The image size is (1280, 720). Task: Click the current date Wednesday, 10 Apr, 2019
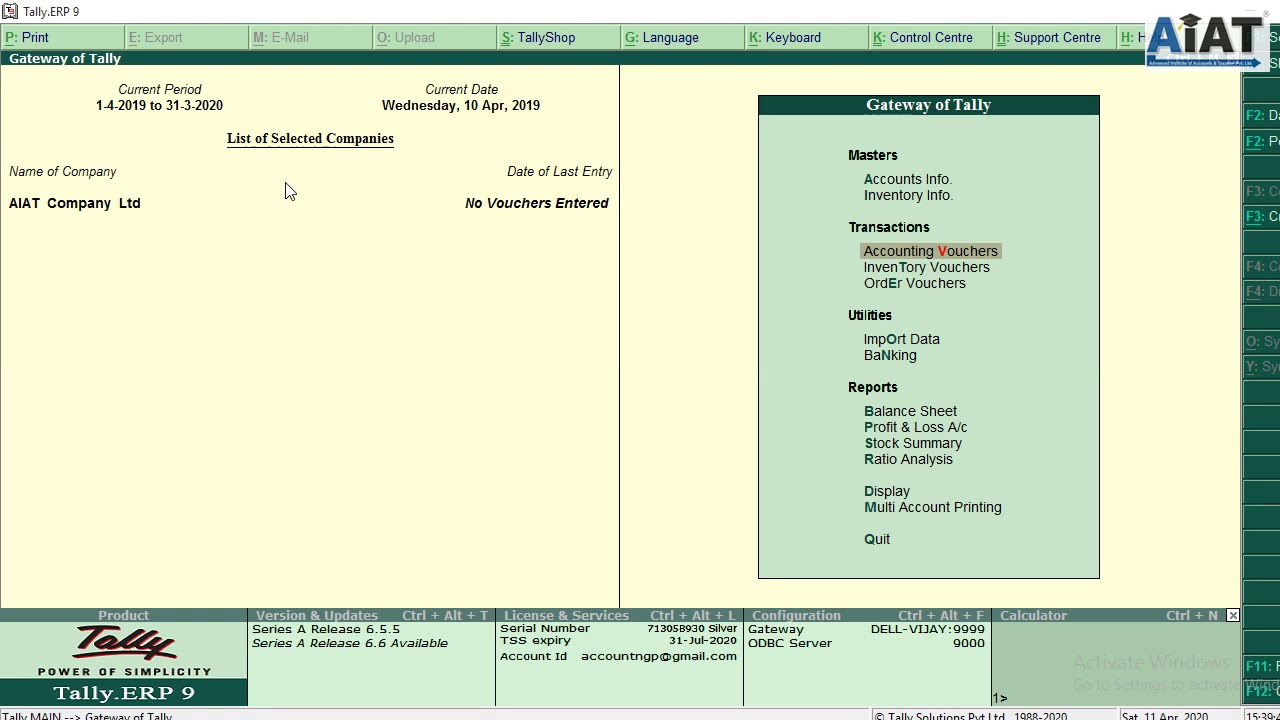click(461, 105)
